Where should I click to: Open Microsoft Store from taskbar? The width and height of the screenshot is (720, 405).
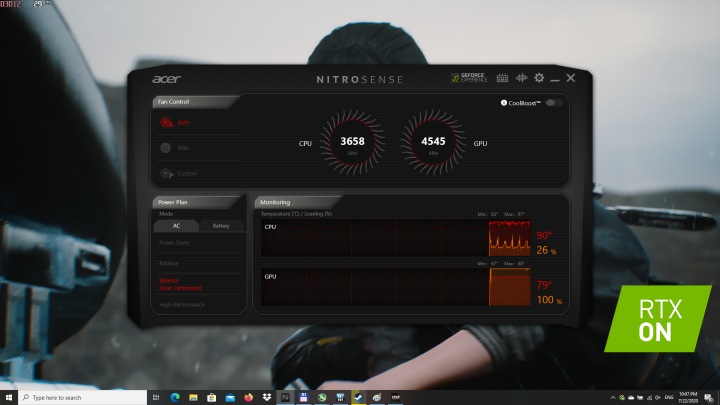coord(212,397)
